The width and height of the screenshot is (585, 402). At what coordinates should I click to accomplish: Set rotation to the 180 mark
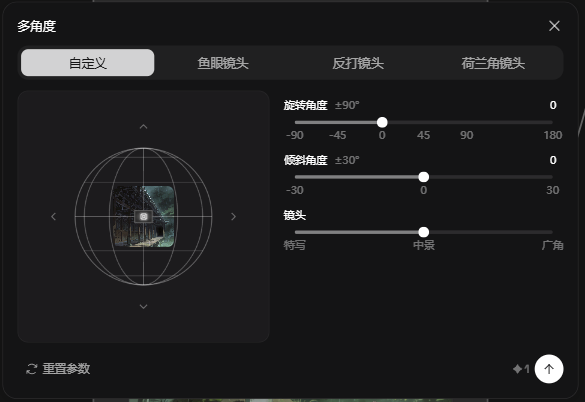pos(553,135)
